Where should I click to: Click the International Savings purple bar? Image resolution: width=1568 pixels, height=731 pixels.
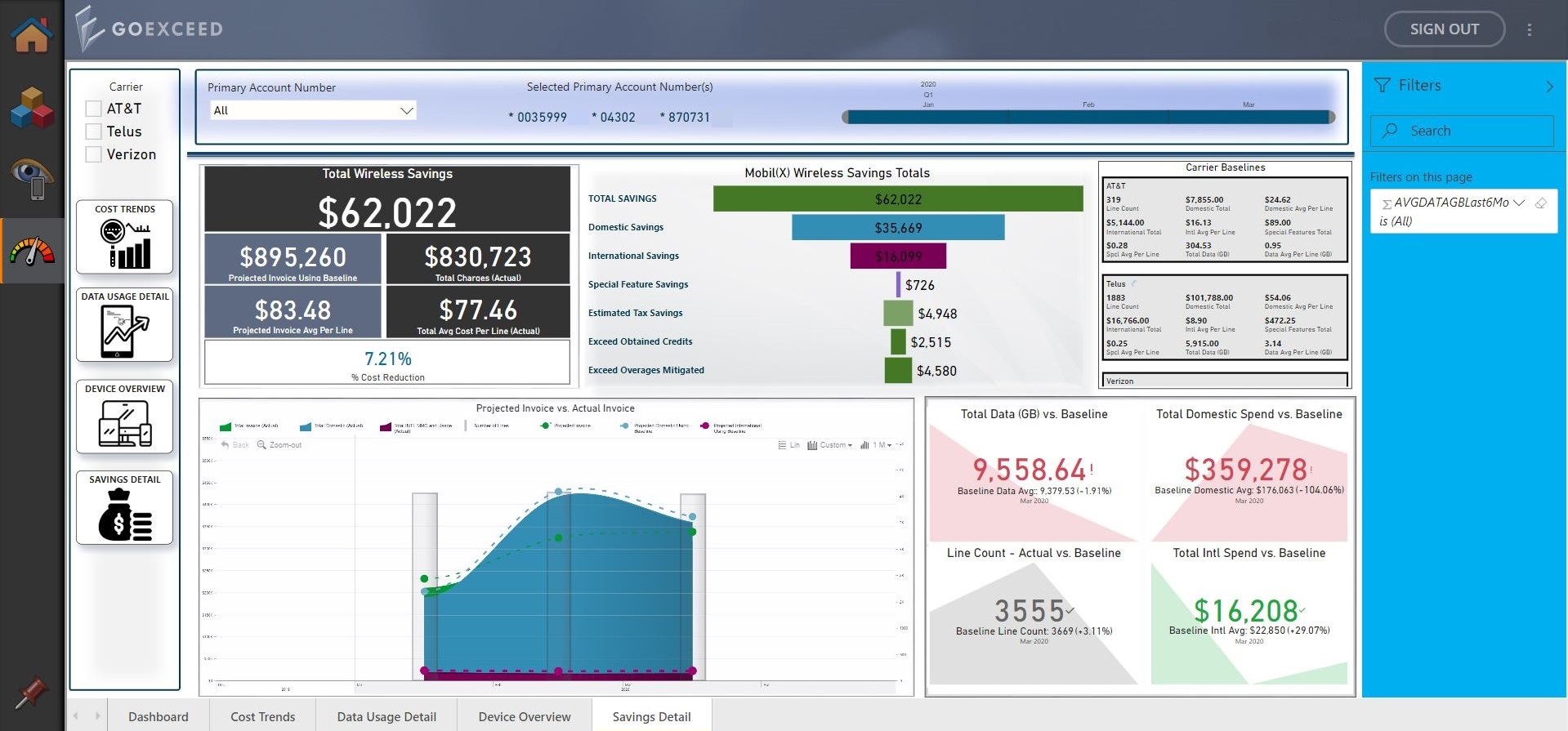click(x=898, y=256)
